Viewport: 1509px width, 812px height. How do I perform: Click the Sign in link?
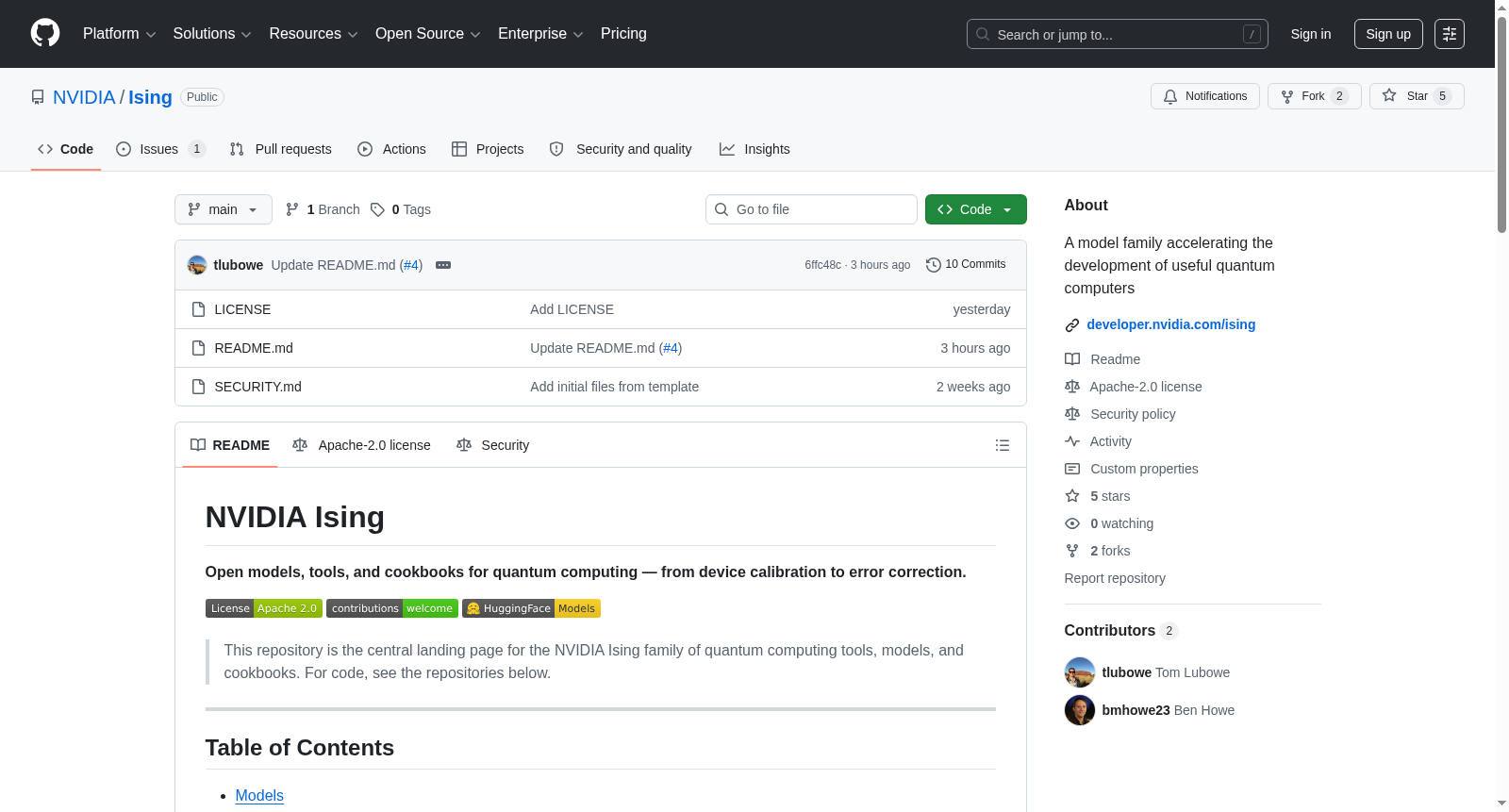point(1311,34)
